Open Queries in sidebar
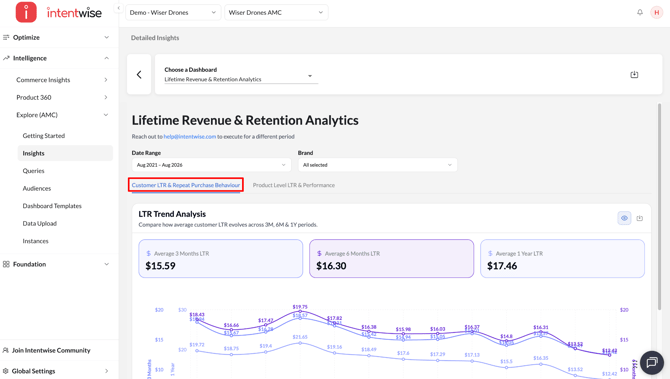 (x=33, y=170)
